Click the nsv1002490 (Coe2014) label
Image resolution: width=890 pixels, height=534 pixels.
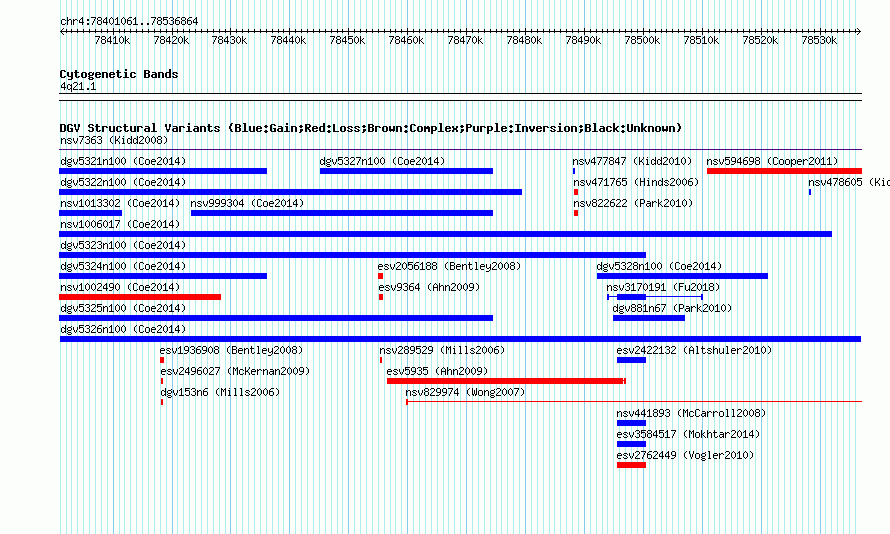120,287
